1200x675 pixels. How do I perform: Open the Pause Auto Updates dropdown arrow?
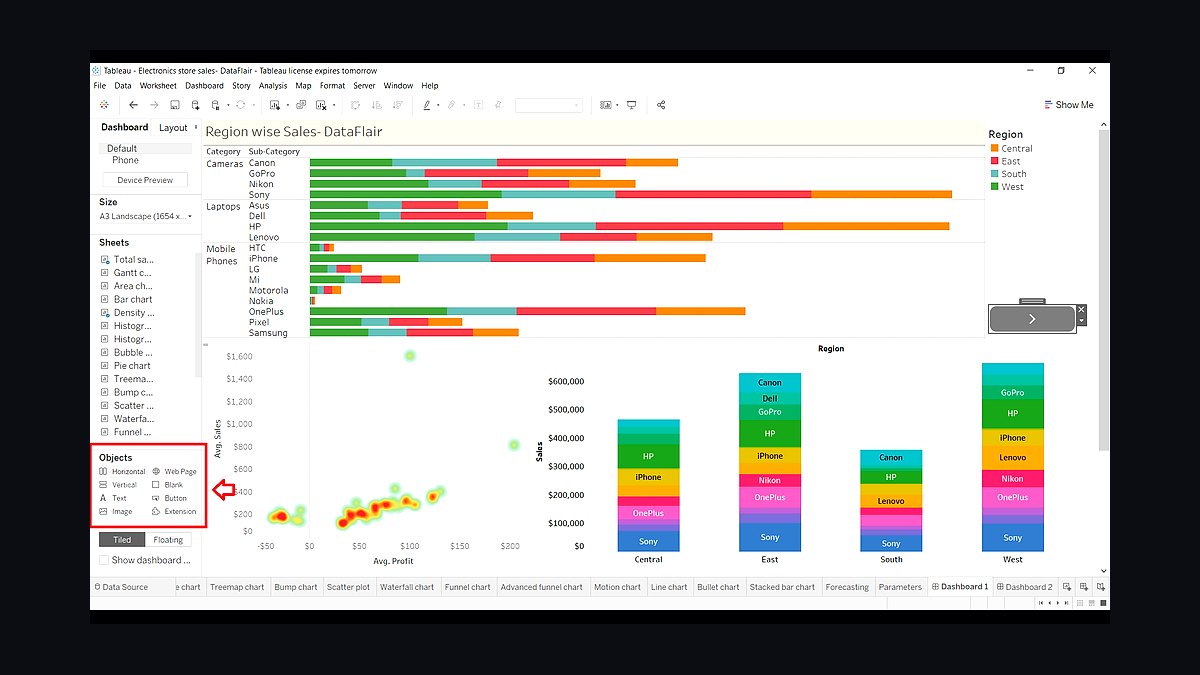pyautogui.click(x=226, y=105)
